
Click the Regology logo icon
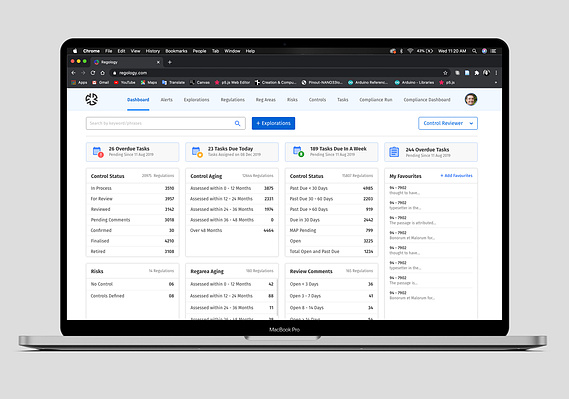tap(91, 99)
